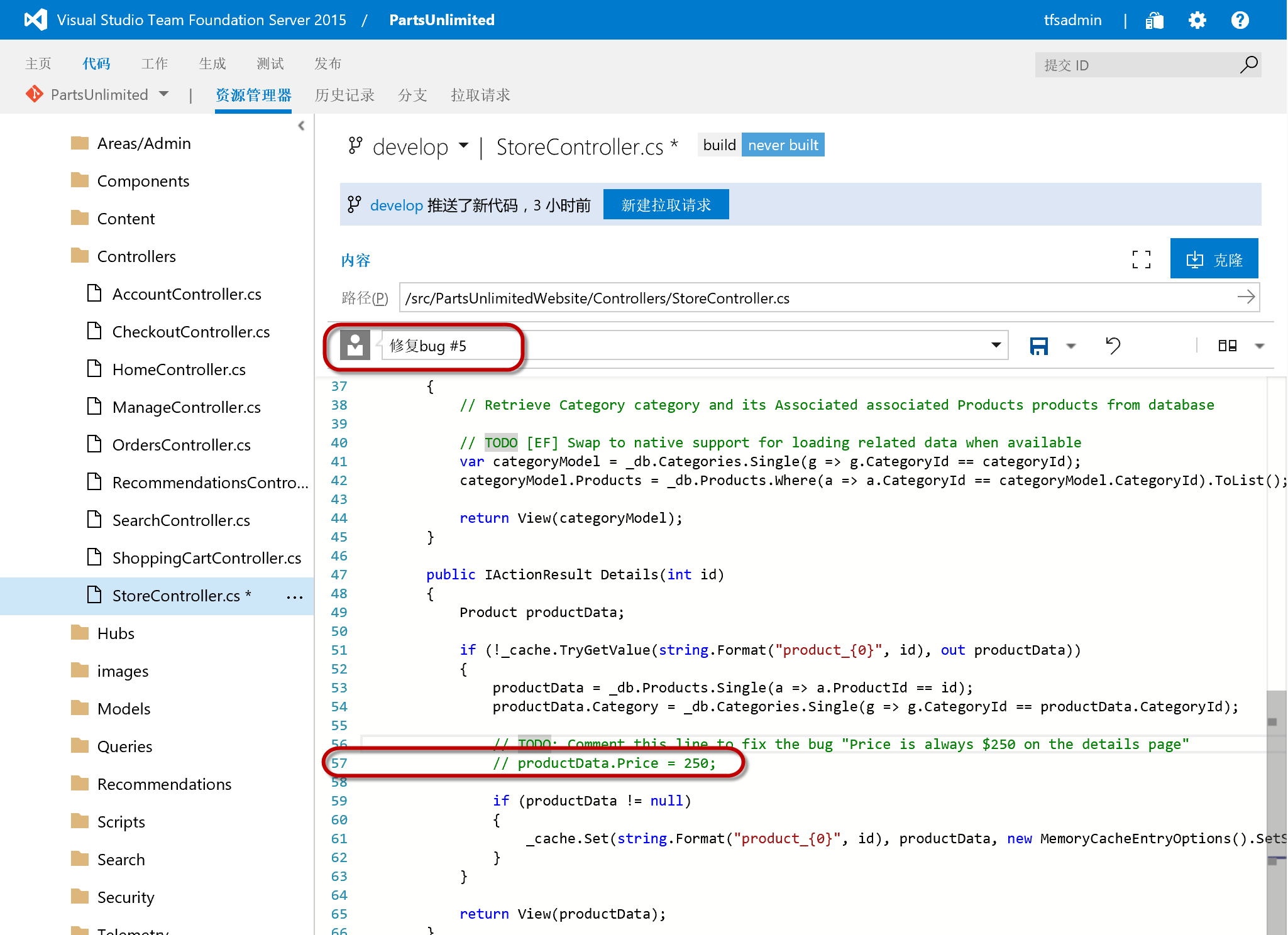
Task: Open the help question mark icon
Action: tap(1240, 20)
